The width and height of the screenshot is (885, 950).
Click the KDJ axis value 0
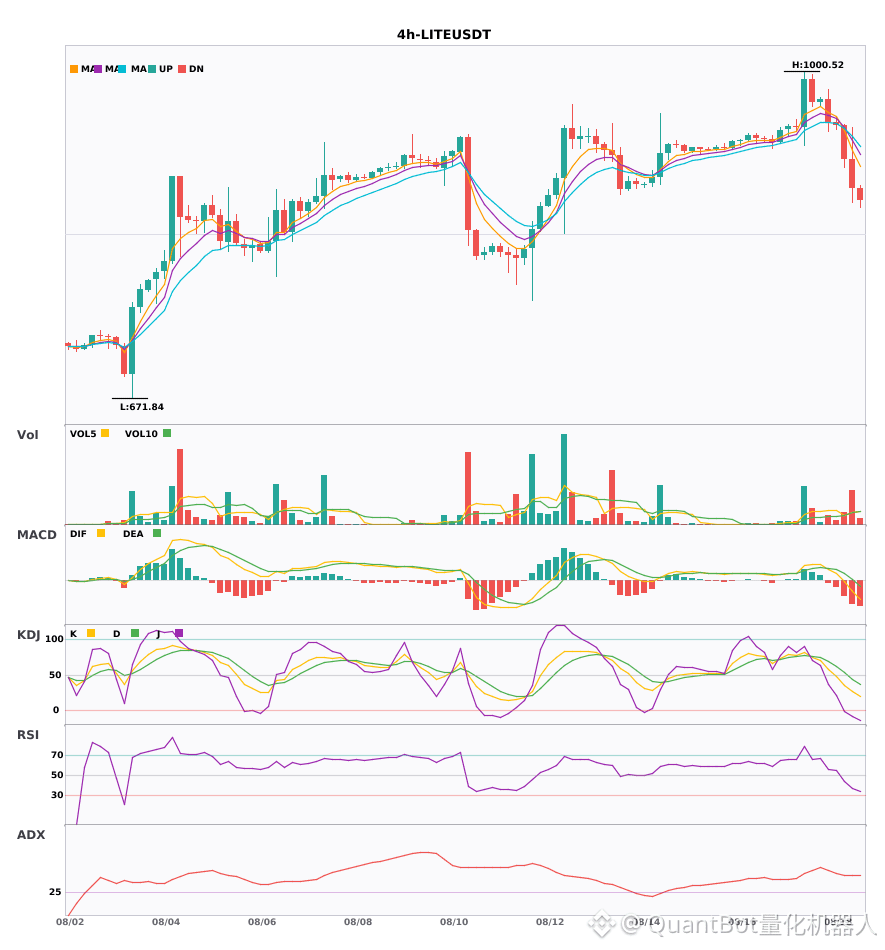(56, 710)
